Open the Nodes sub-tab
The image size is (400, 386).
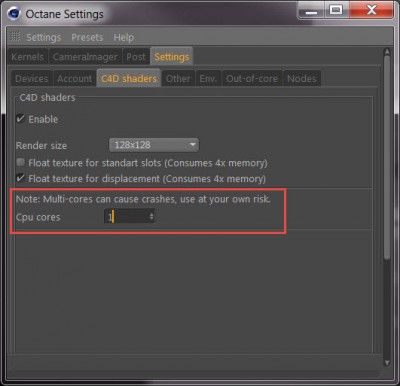(x=302, y=79)
